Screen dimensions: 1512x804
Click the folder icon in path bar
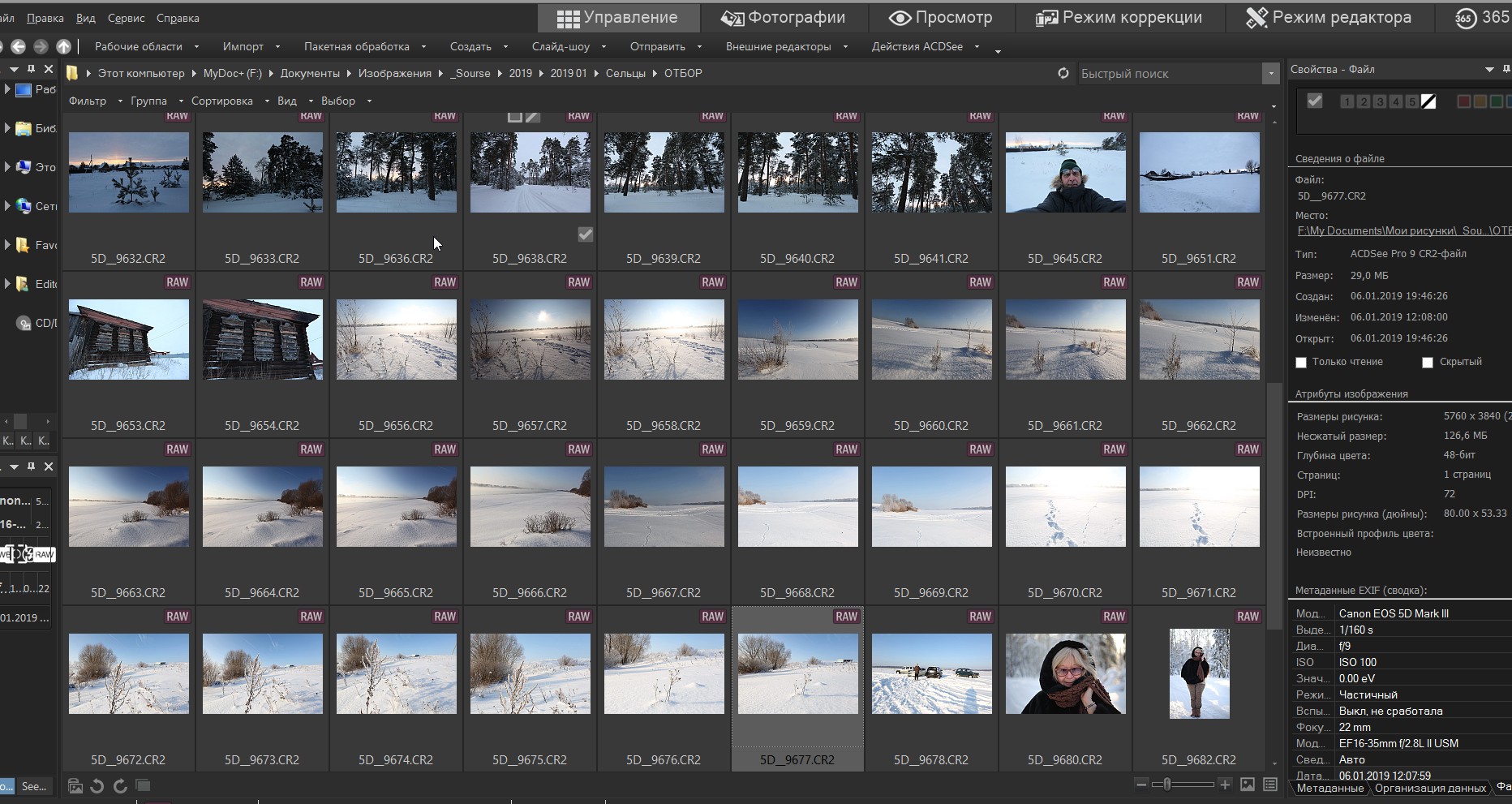(72, 73)
